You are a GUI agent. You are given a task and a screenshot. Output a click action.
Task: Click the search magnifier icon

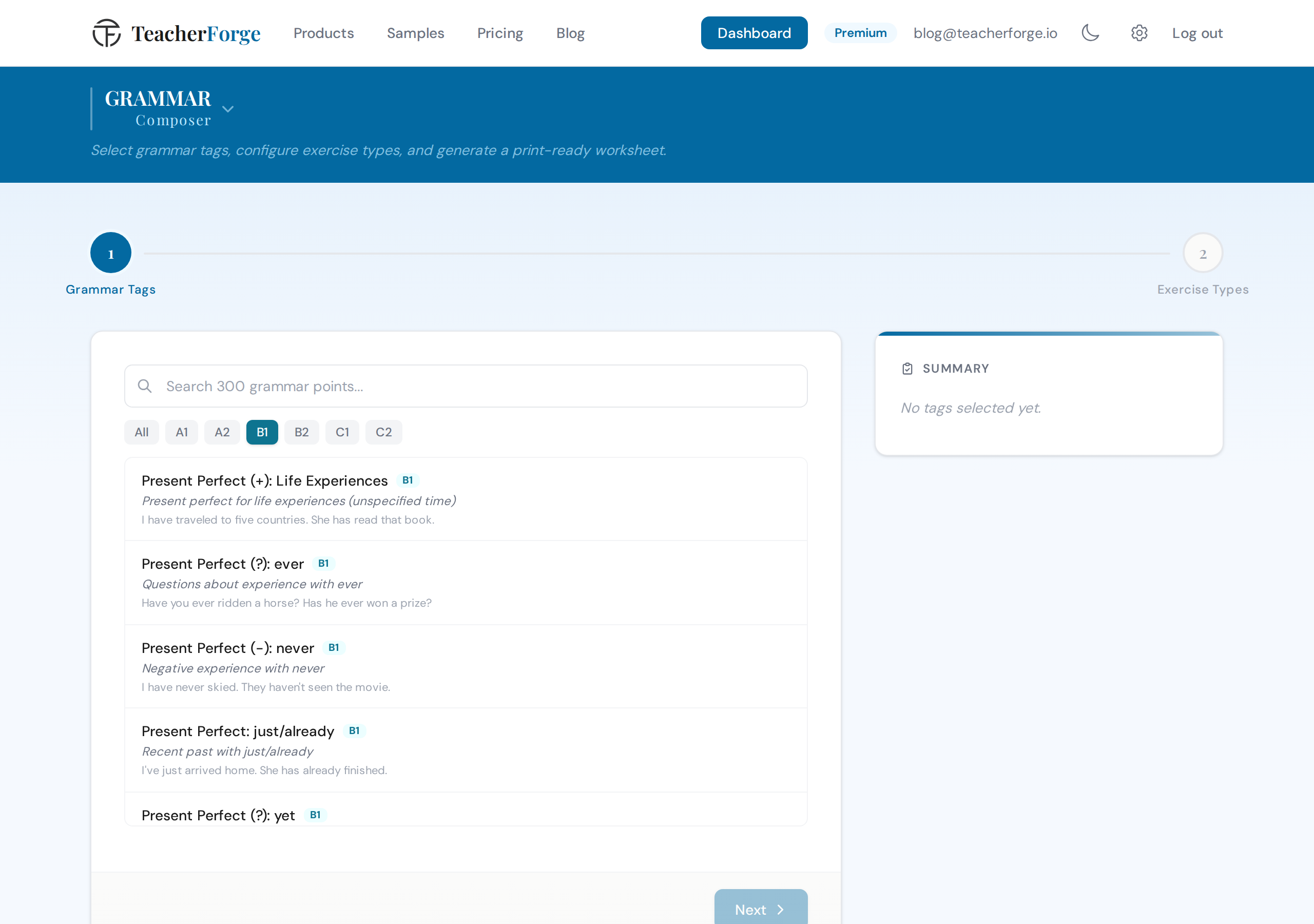pos(145,387)
